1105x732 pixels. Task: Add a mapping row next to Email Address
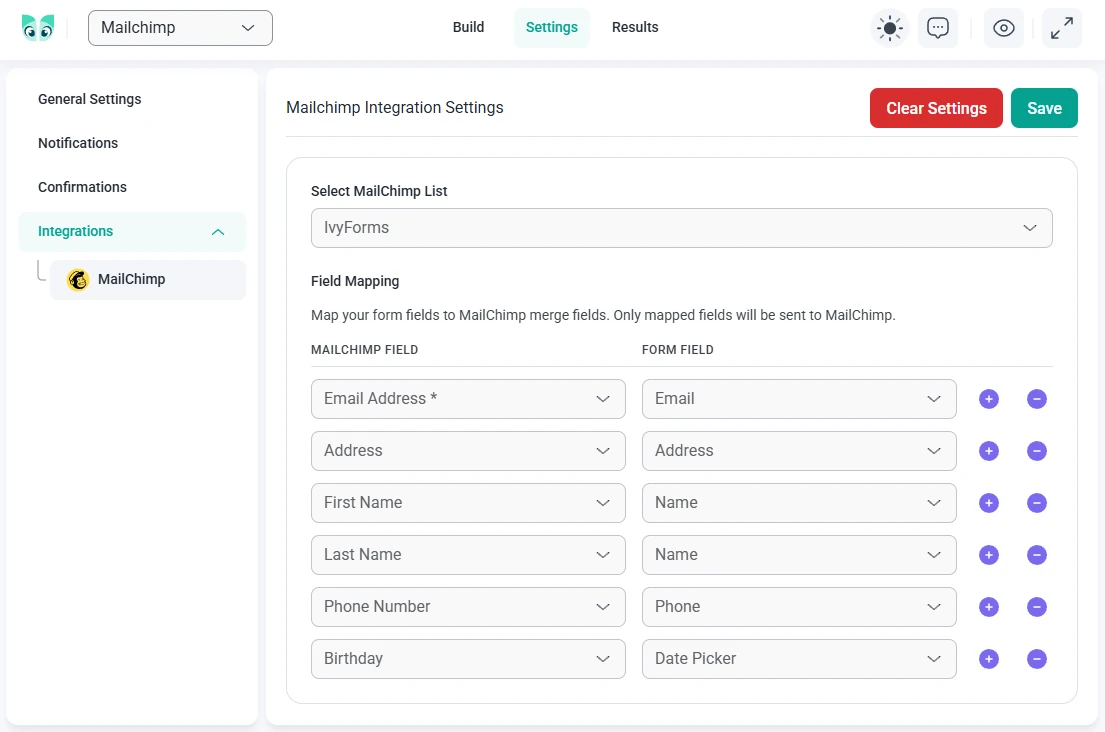(x=988, y=399)
